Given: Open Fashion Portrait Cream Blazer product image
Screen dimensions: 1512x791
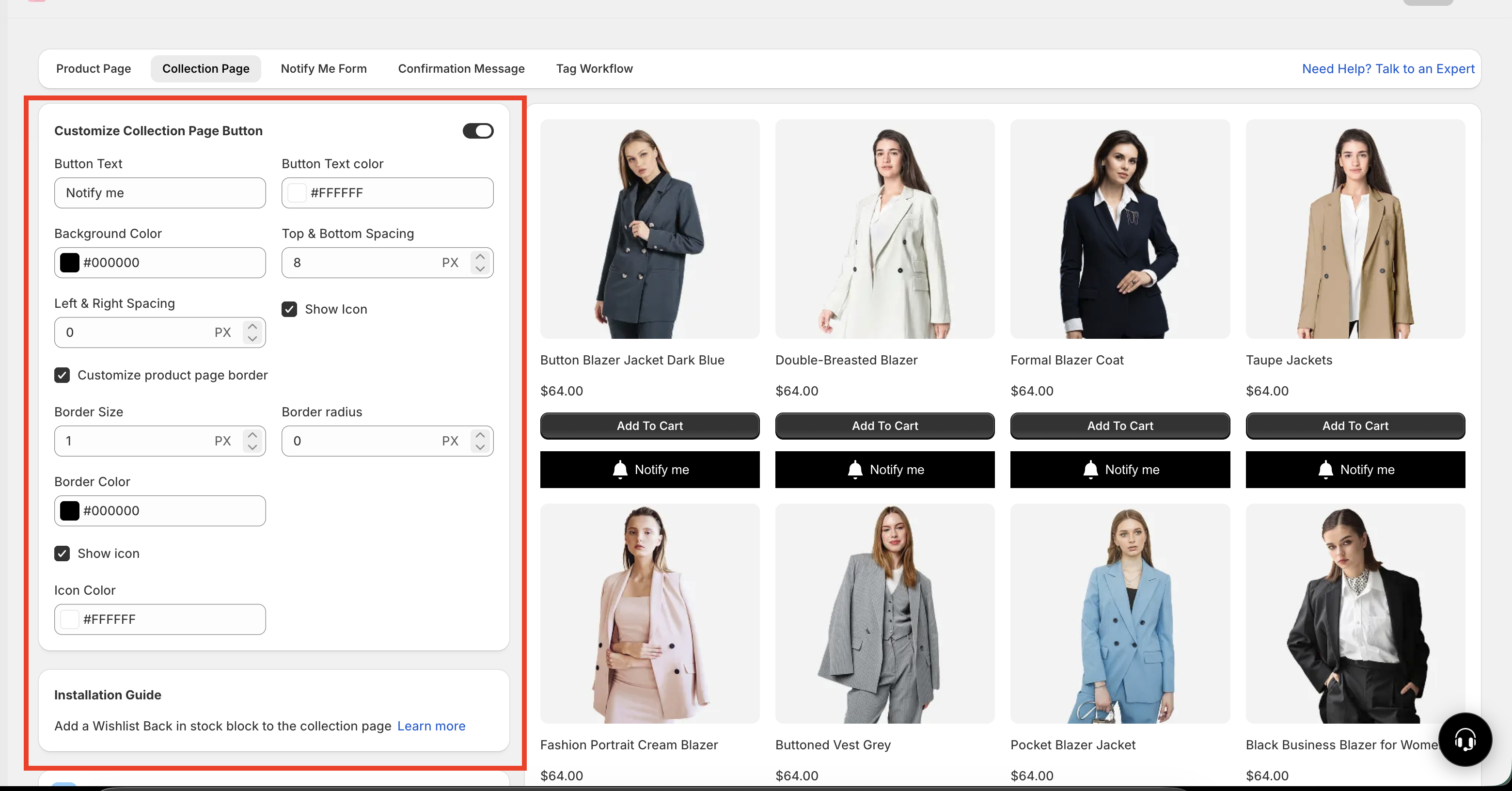Looking at the screenshot, I should pyautogui.click(x=650, y=614).
